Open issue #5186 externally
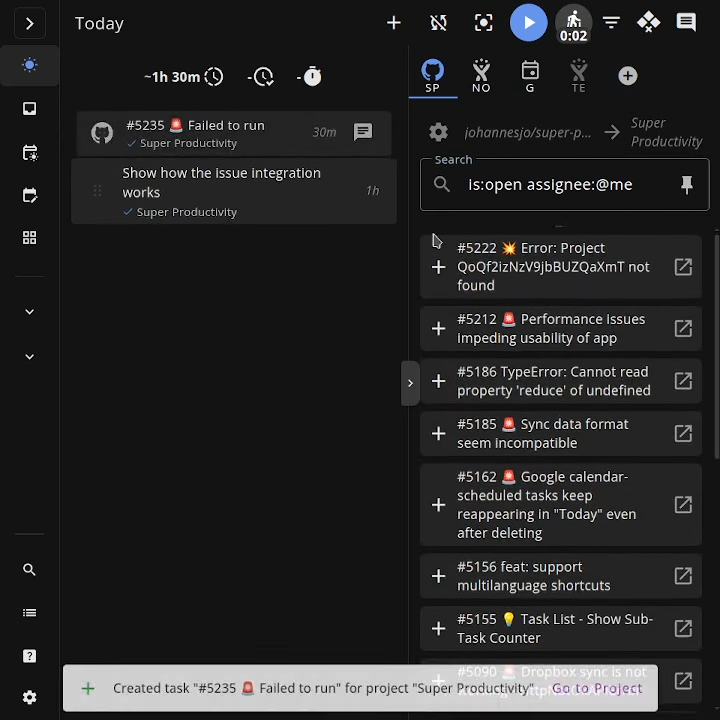 [x=683, y=381]
